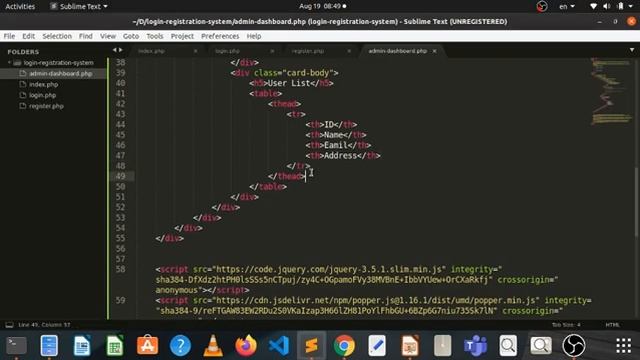Open the system menu arrow in top bar
Viewport: 640px width, 360px height.
(631, 6)
